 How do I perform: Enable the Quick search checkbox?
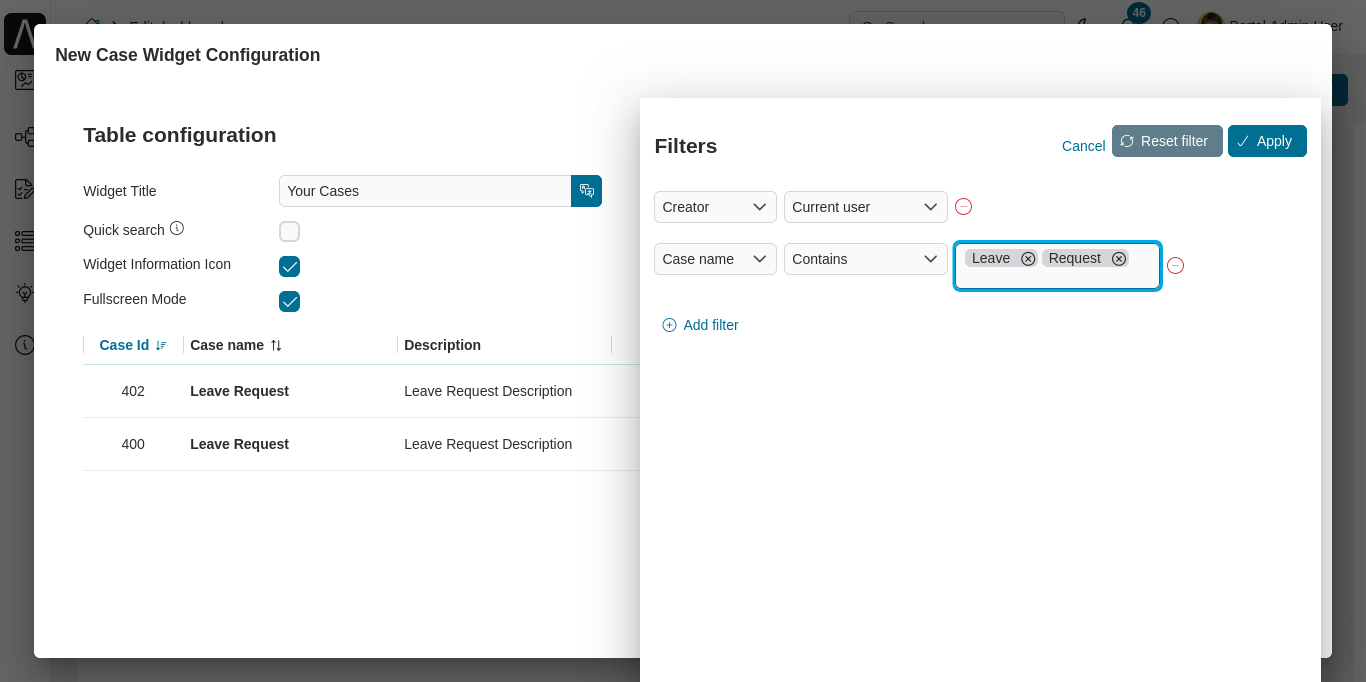[289, 231]
